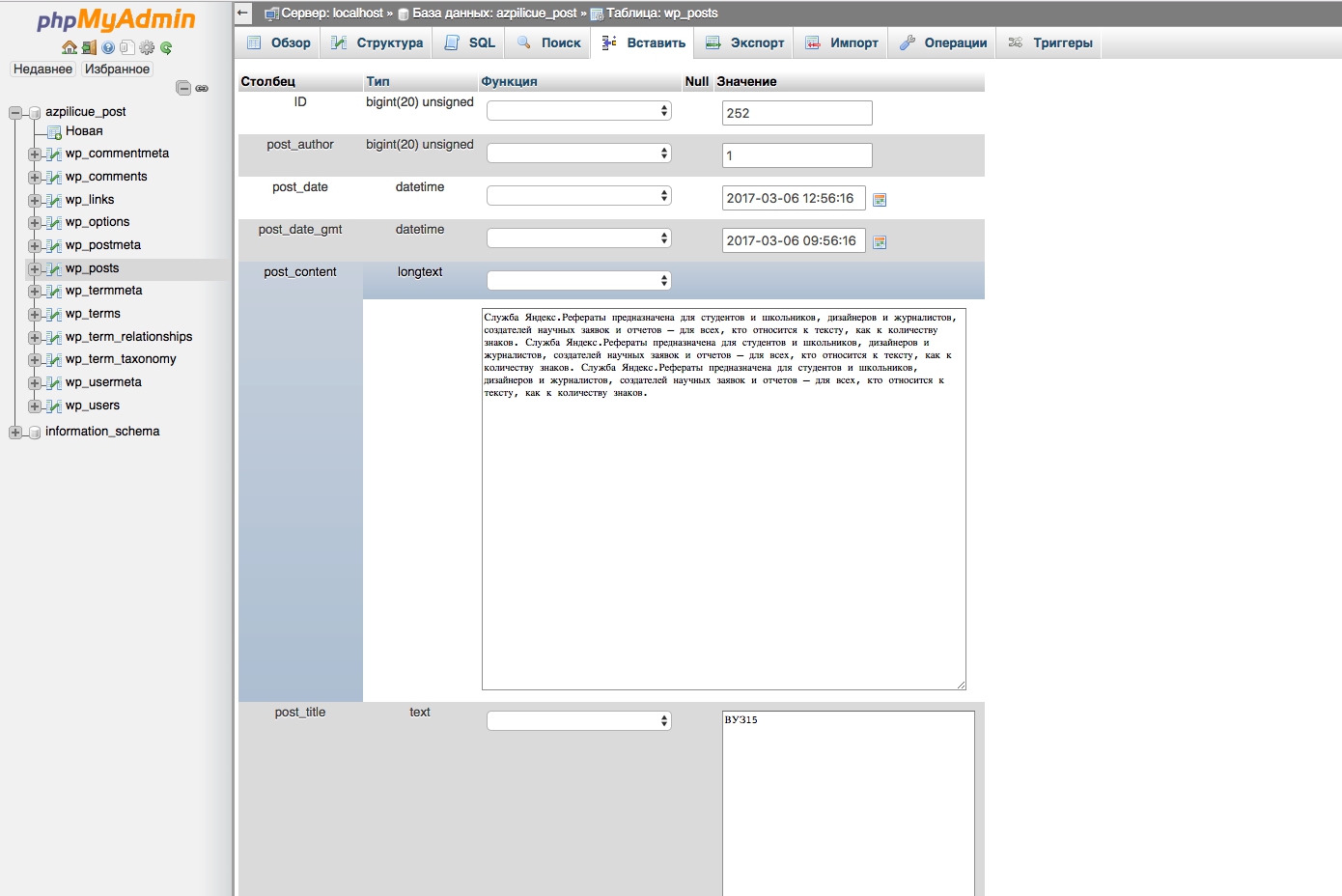Open calendar picker for post_date
Screen dimensions: 1342x896
880,200
